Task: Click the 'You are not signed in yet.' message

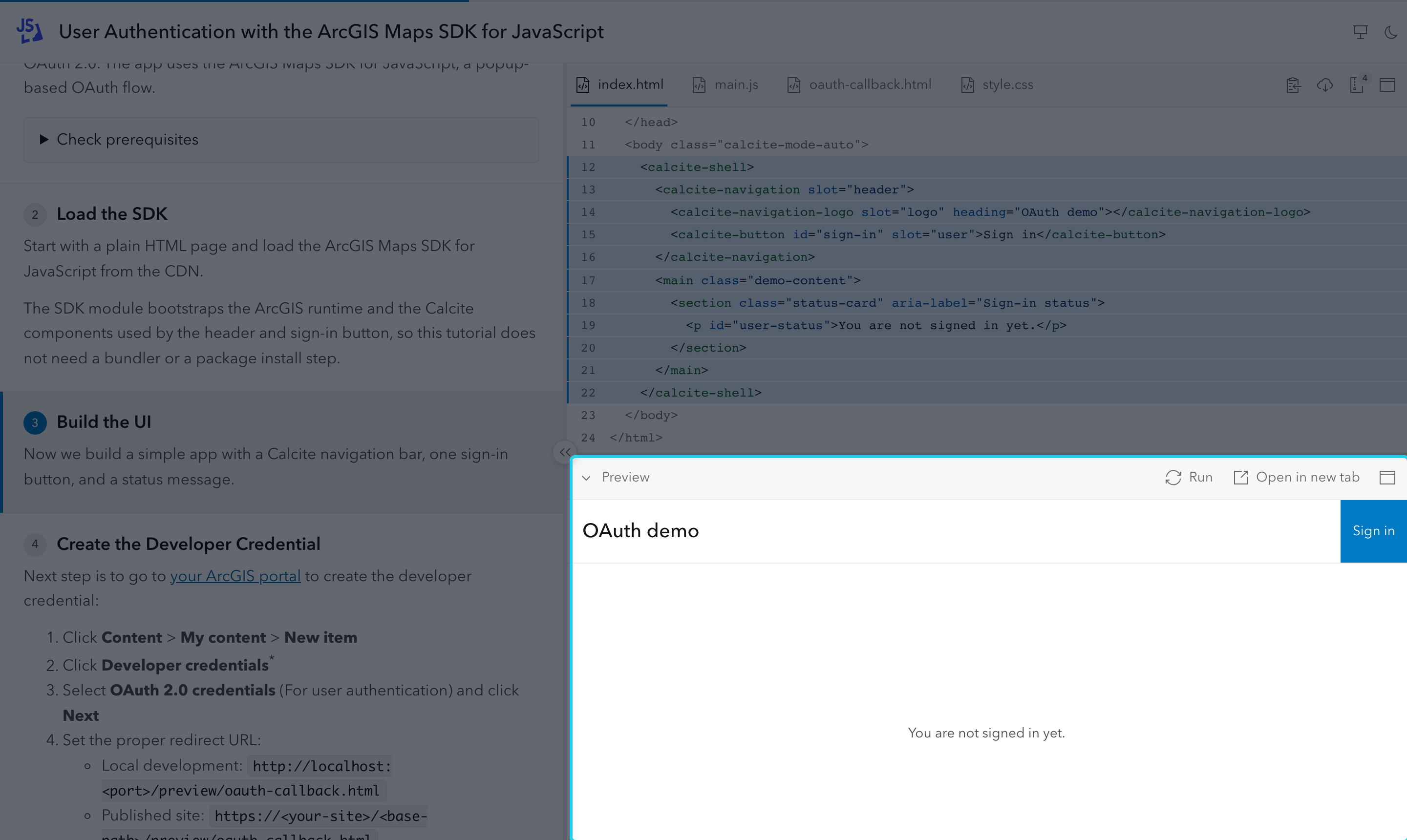Action: coord(986,733)
